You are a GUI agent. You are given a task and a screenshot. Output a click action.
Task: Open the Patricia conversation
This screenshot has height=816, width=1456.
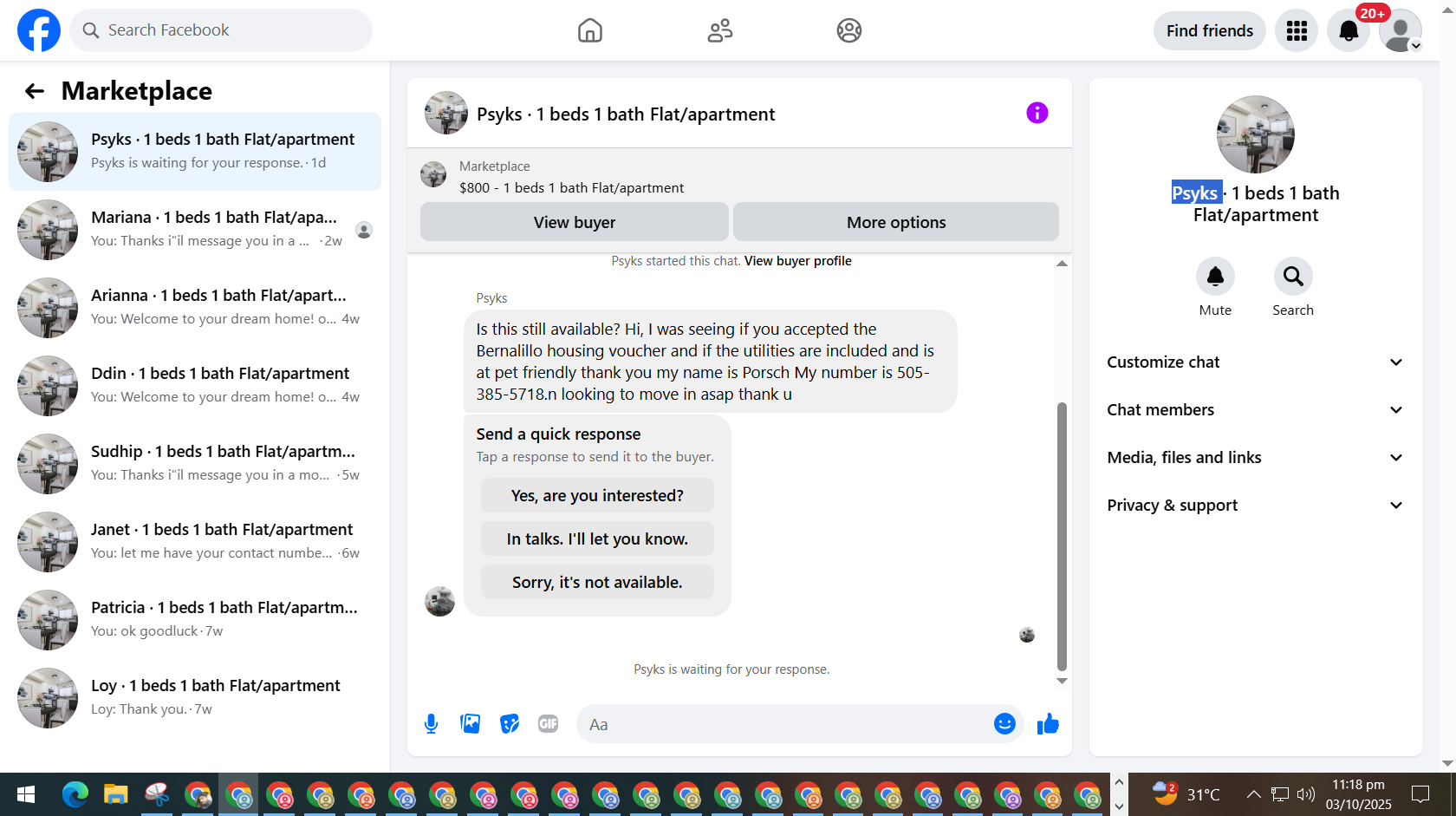point(195,620)
